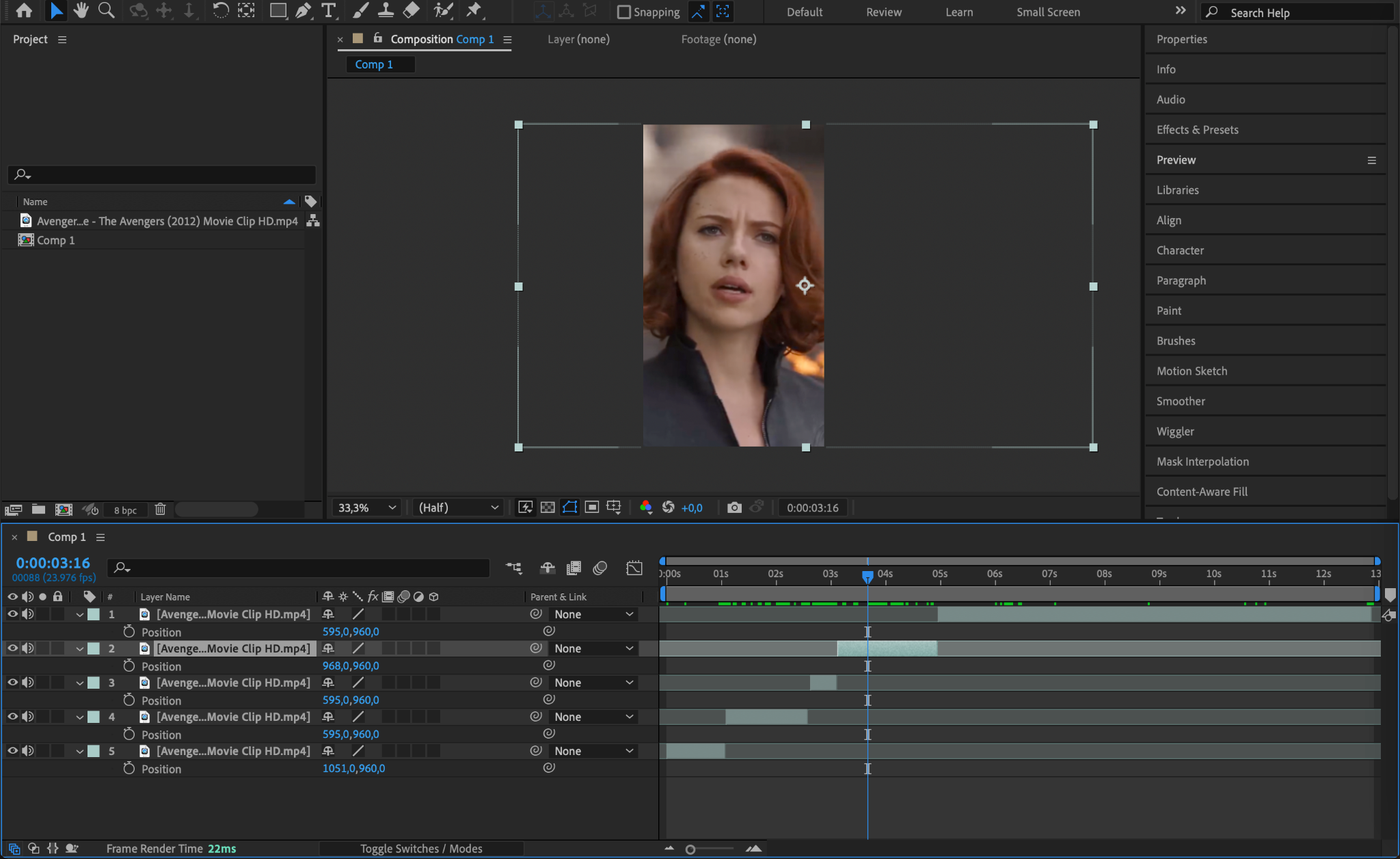The height and width of the screenshot is (859, 1400).
Task: Open the Half resolution dropdown
Action: [x=457, y=507]
